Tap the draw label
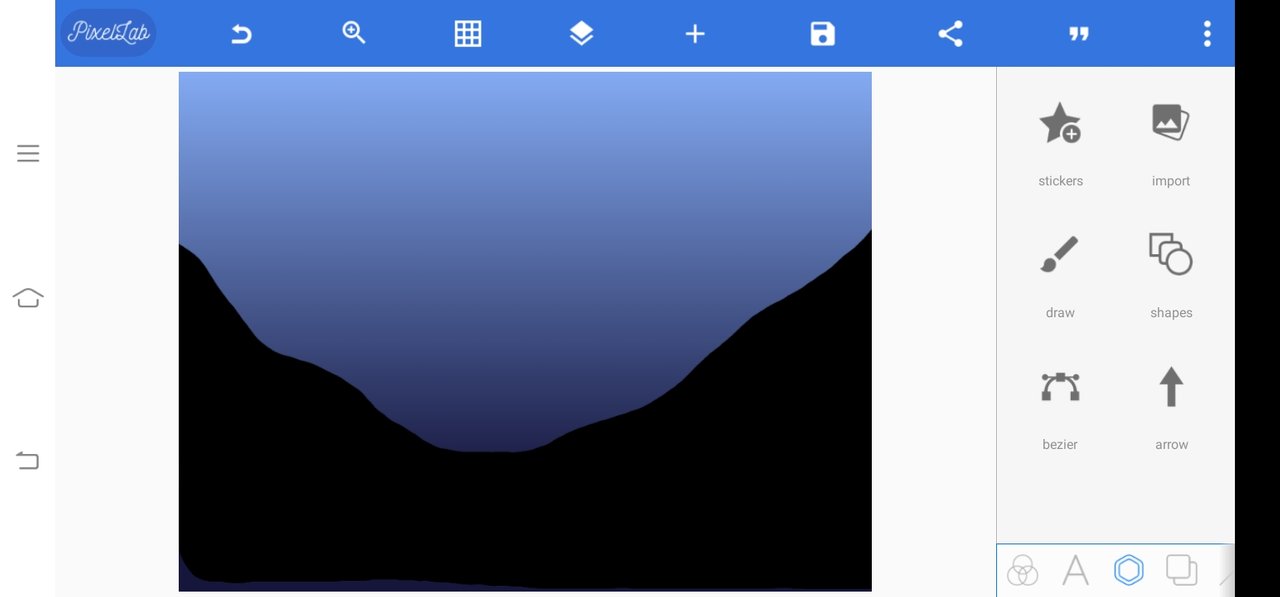 pos(1060,313)
